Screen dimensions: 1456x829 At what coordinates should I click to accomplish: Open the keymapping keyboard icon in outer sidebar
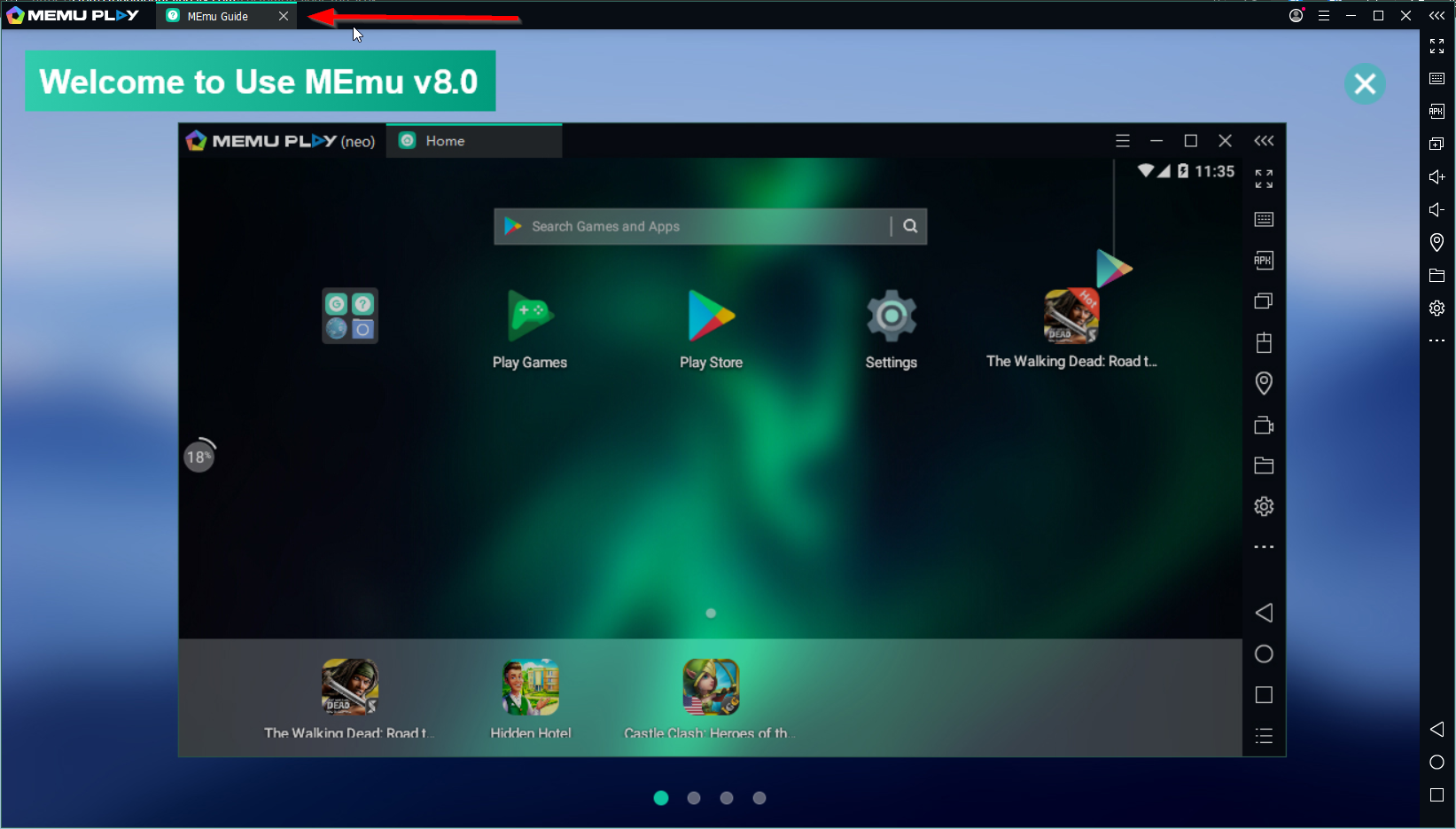(1437, 79)
